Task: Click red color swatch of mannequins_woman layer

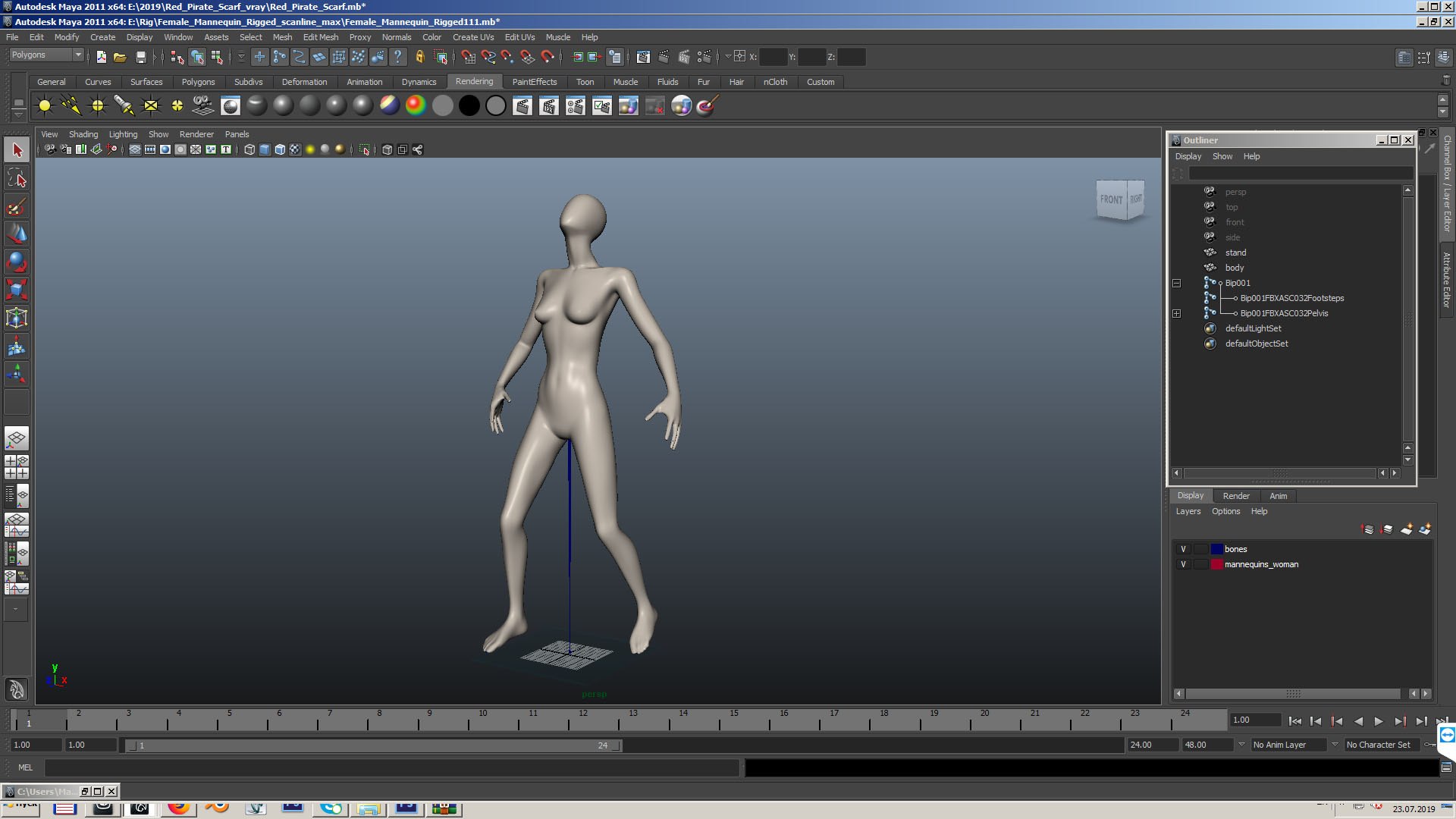Action: tap(1217, 564)
